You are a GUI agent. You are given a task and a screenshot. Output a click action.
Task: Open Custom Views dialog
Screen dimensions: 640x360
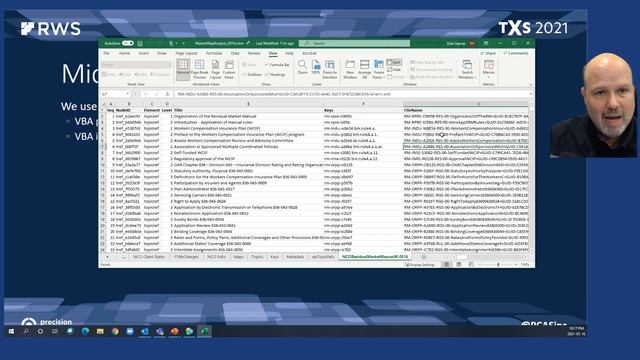229,69
